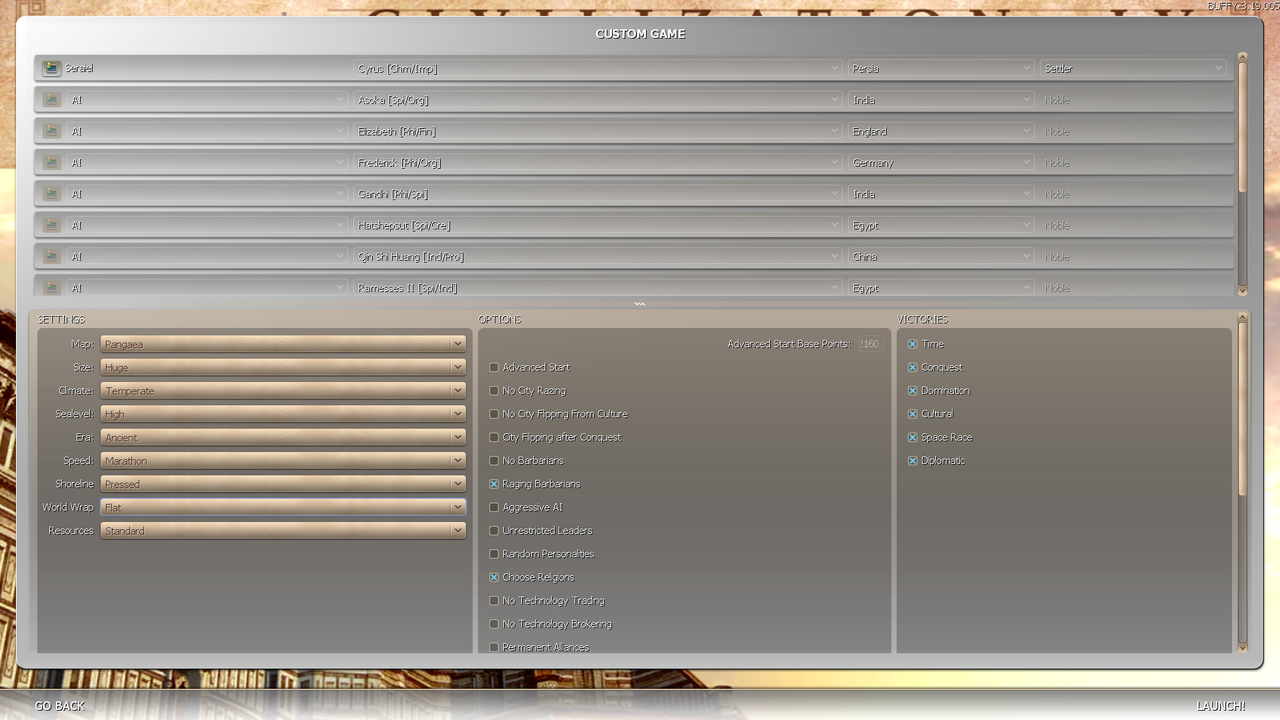Disable the Cultural victory condition
1280x720 pixels.
[913, 414]
